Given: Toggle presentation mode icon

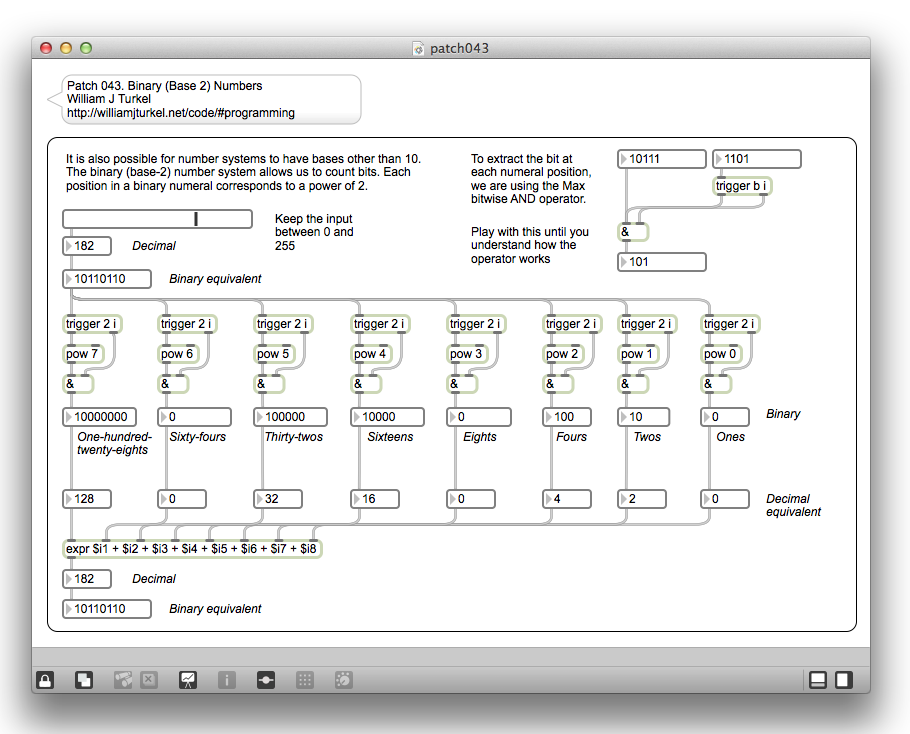Looking at the screenshot, I should pyautogui.click(x=188, y=680).
